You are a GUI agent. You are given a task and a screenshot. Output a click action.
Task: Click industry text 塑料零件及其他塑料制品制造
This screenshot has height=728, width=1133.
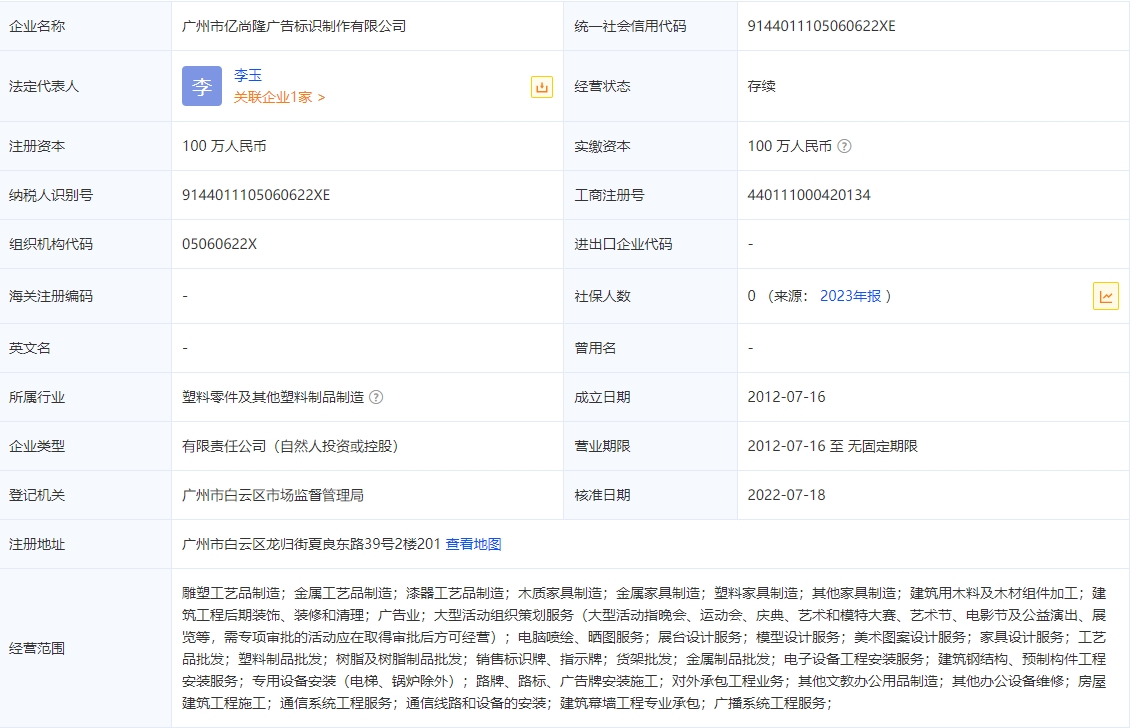click(272, 397)
